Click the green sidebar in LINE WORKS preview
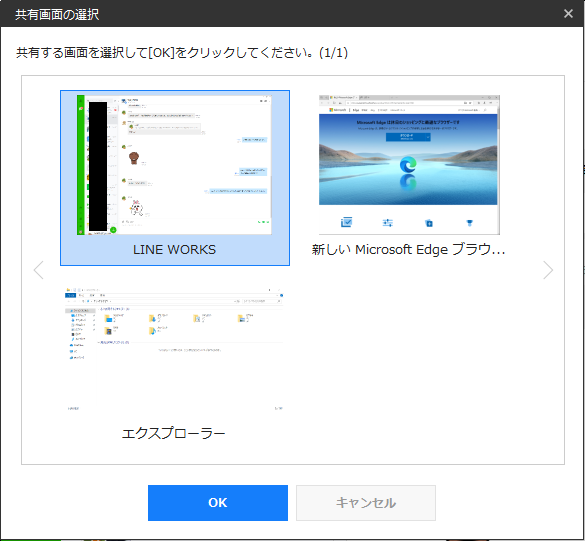Image resolution: width=585 pixels, height=541 pixels. click(81, 165)
